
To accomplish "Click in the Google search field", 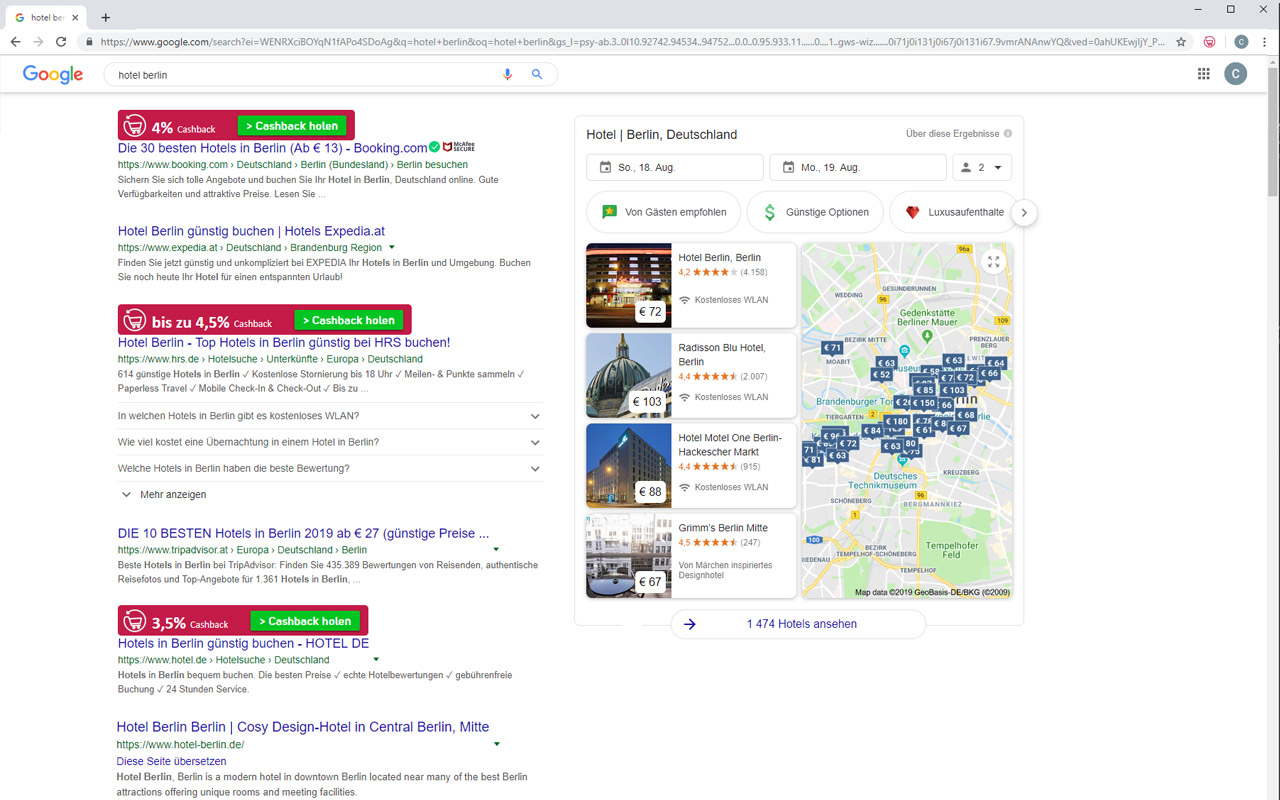I will pos(305,74).
